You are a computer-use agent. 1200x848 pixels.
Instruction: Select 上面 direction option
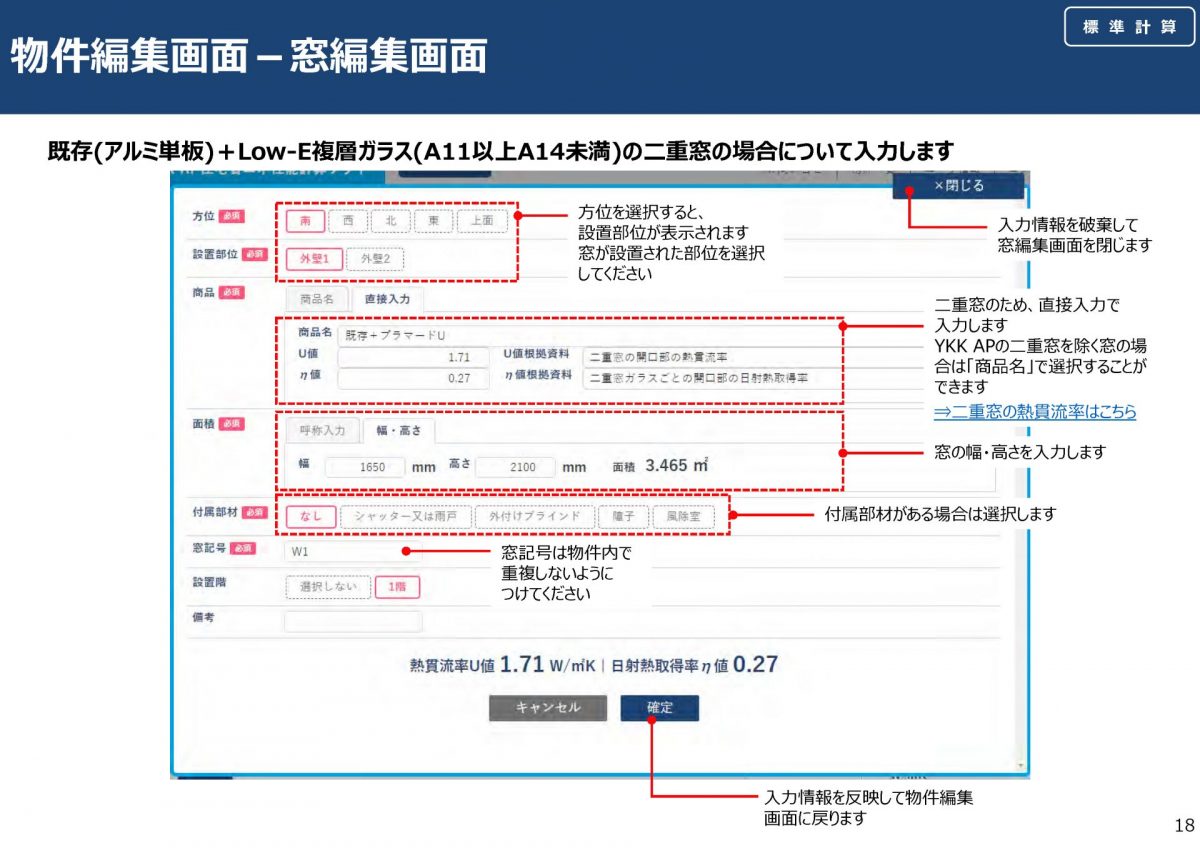click(x=481, y=222)
